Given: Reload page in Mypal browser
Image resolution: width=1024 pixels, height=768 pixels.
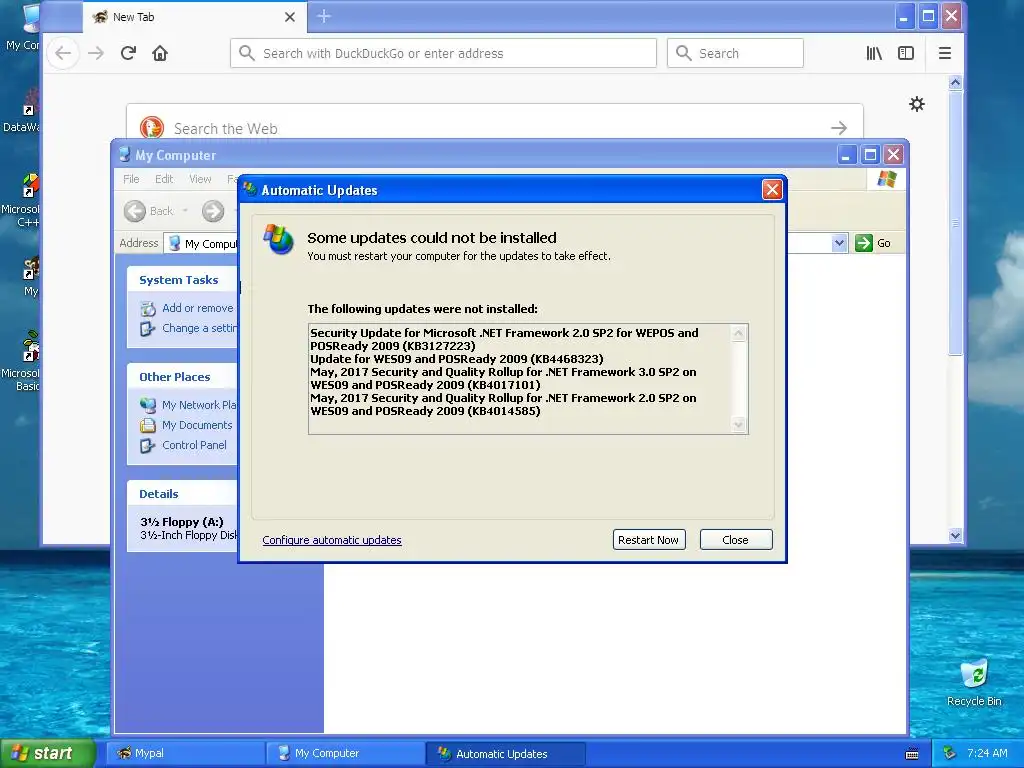Looking at the screenshot, I should (x=128, y=53).
